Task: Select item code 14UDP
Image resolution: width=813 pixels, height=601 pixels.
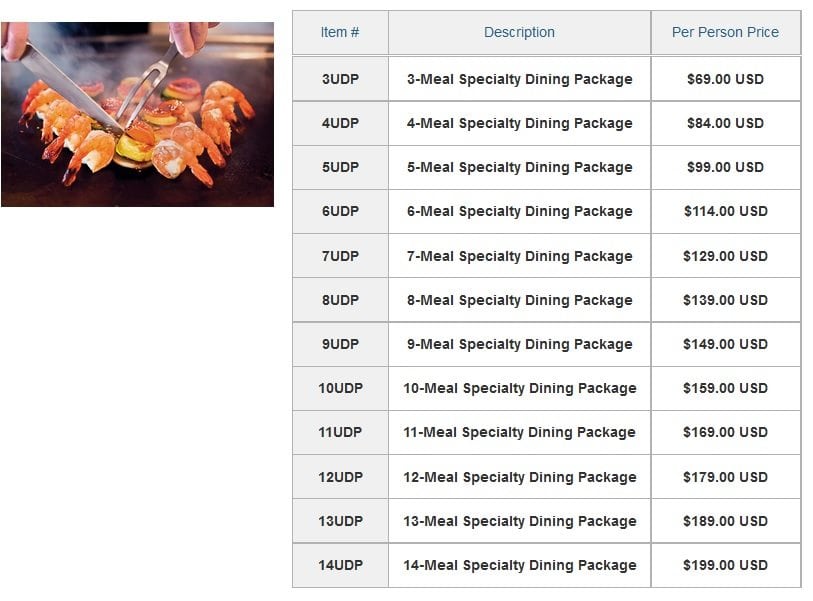Action: 340,565
